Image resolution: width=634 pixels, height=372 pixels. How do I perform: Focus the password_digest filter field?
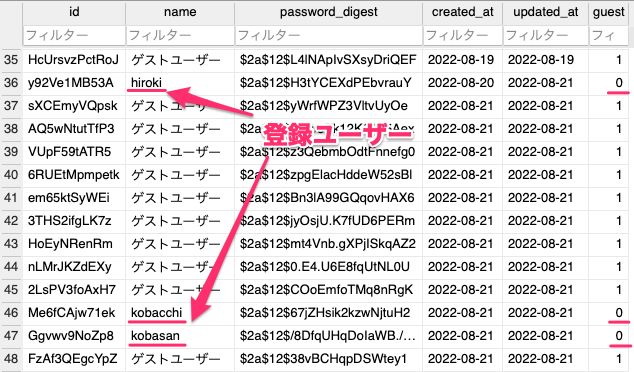pyautogui.click(x=328, y=36)
